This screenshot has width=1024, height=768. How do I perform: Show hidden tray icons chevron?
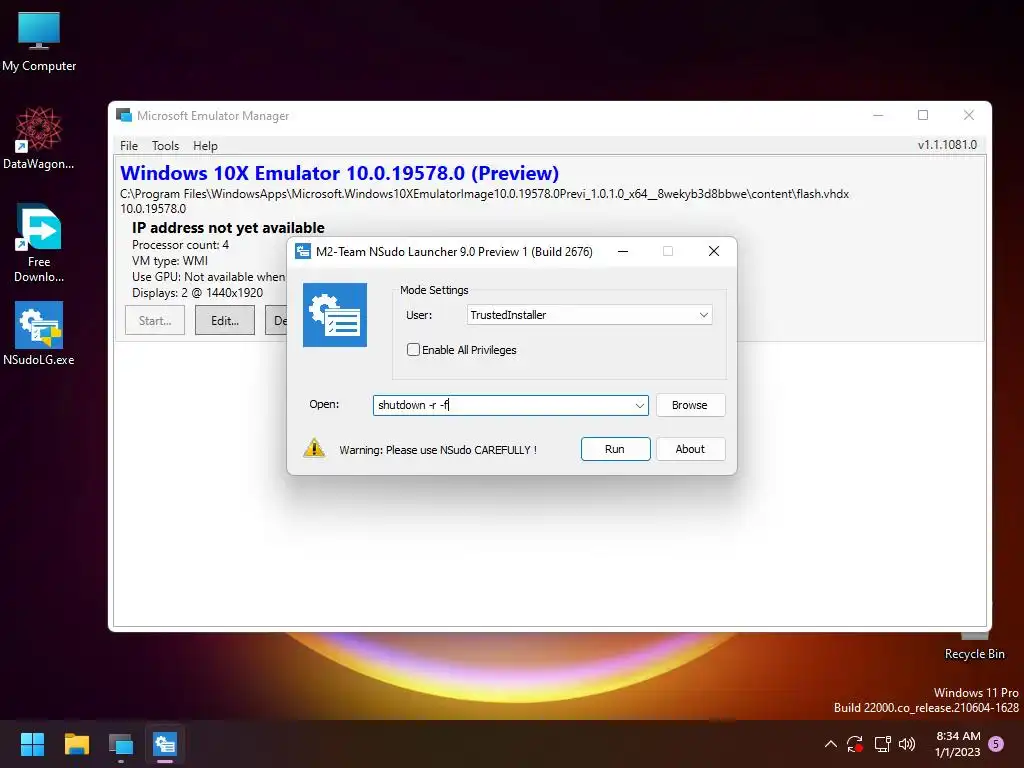coord(831,744)
